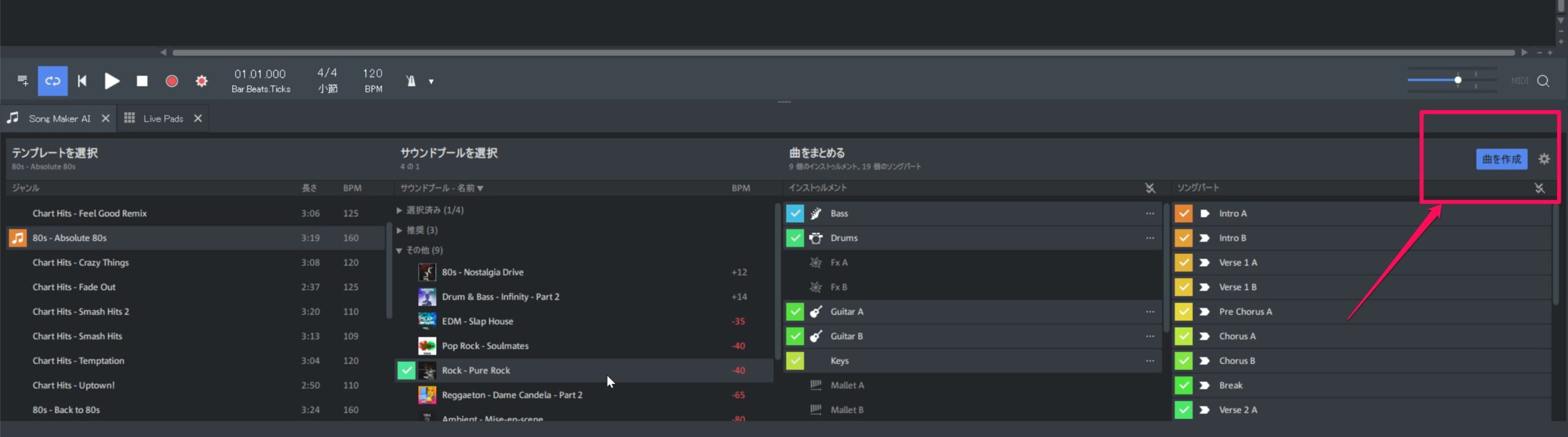
Task: Open recording settings gear icon
Action: point(202,81)
